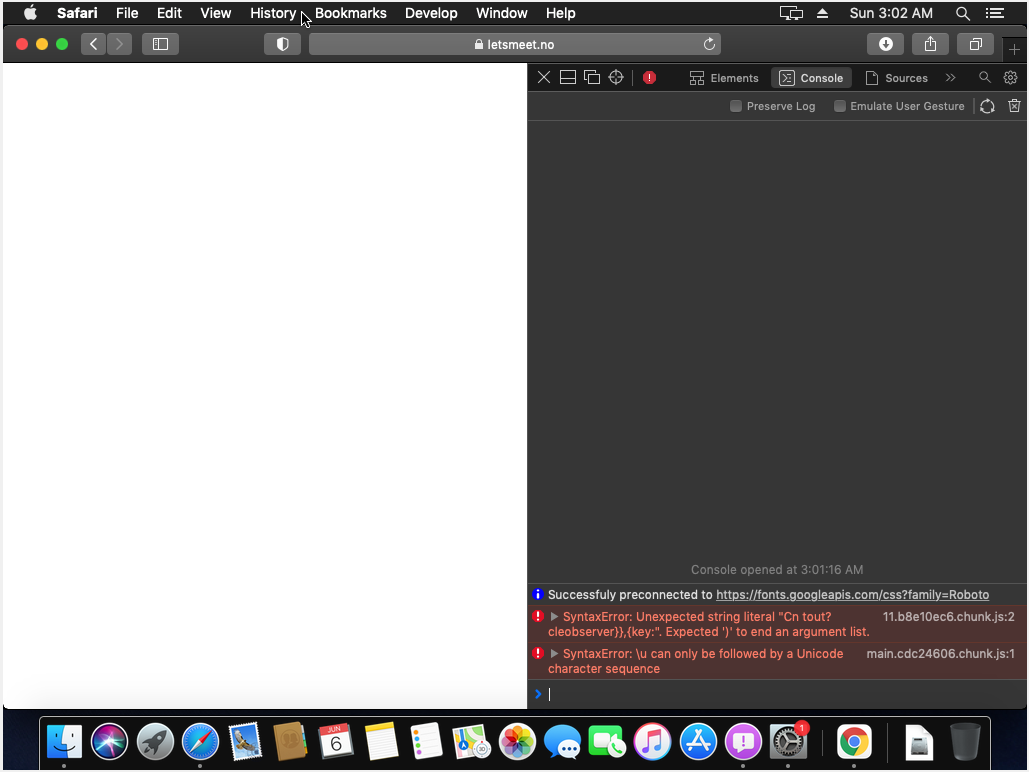Open the Window menu

[x=501, y=13]
